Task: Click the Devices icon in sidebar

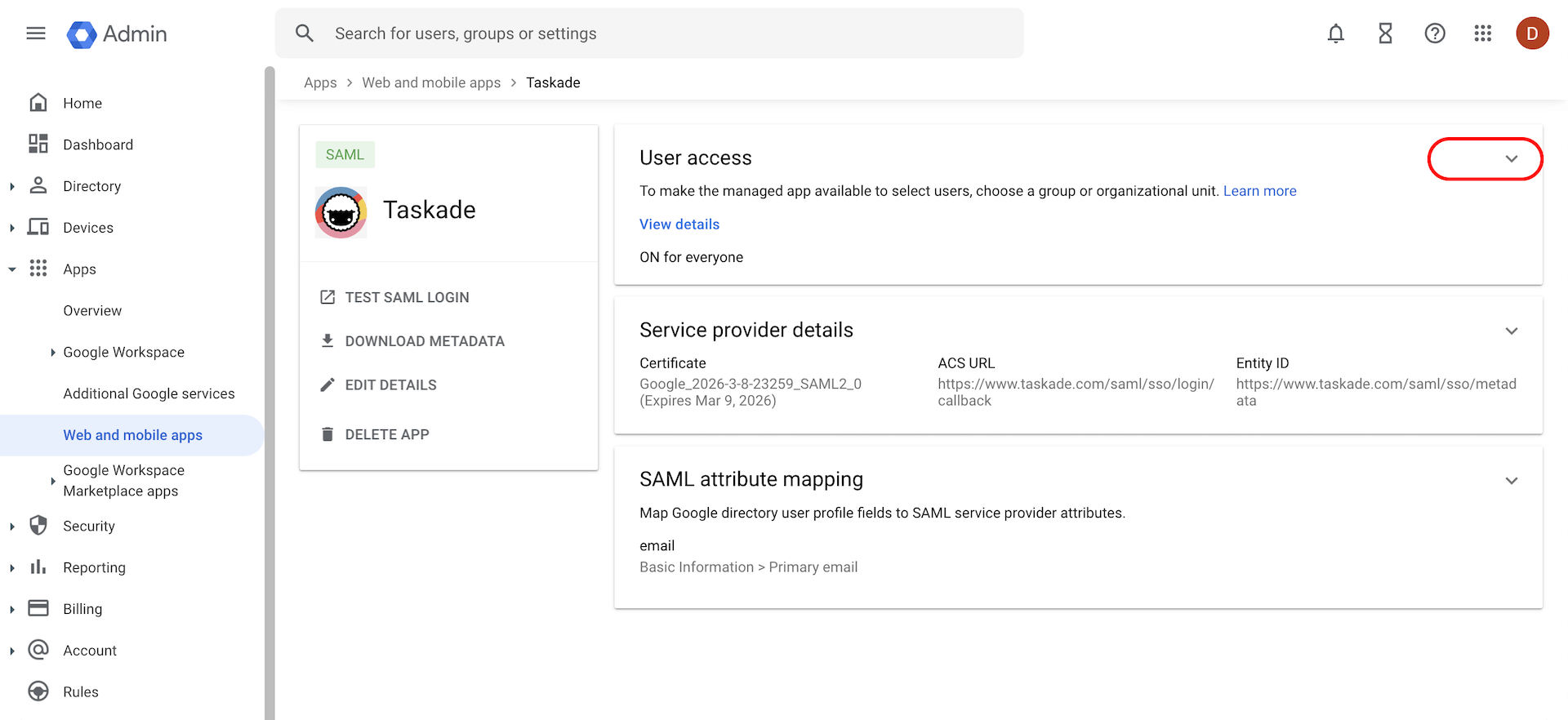Action: (x=38, y=227)
